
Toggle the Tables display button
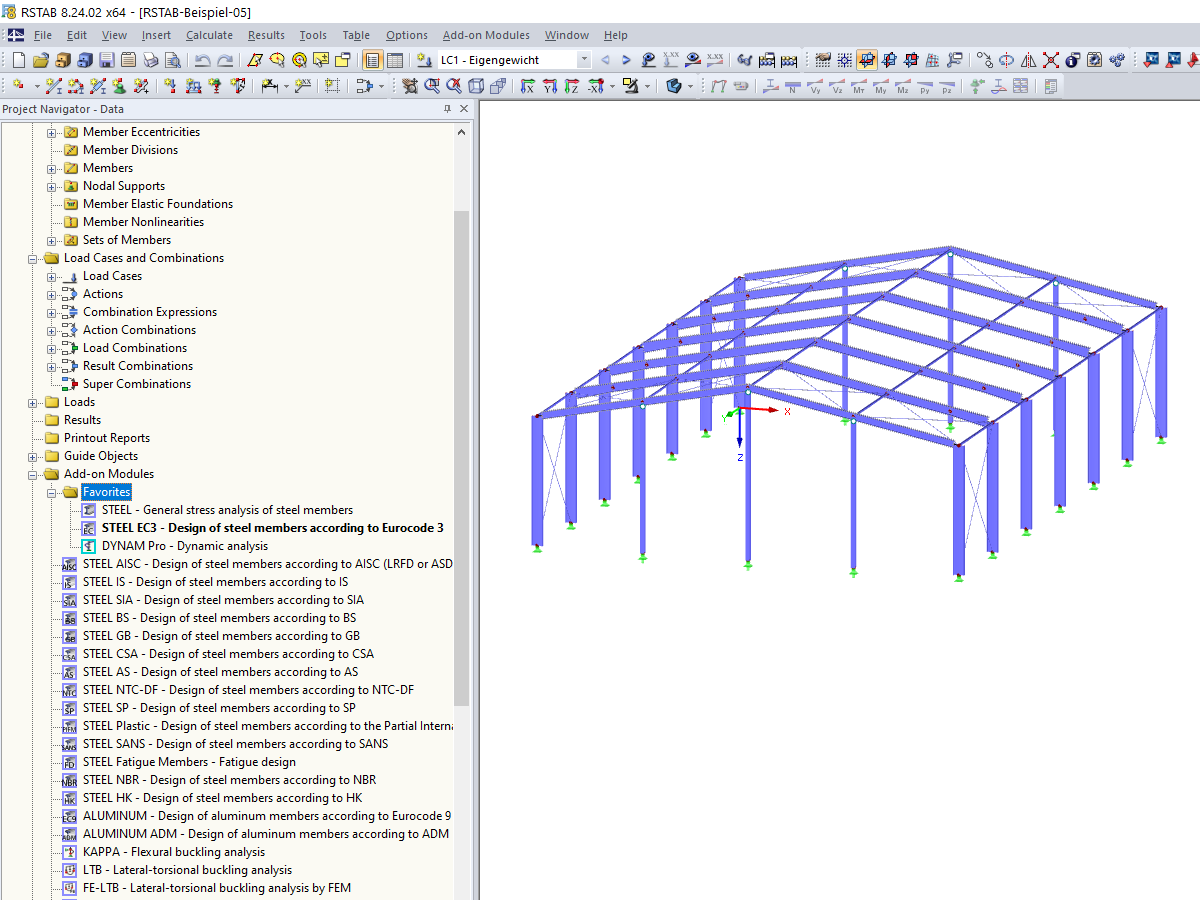(x=395, y=60)
